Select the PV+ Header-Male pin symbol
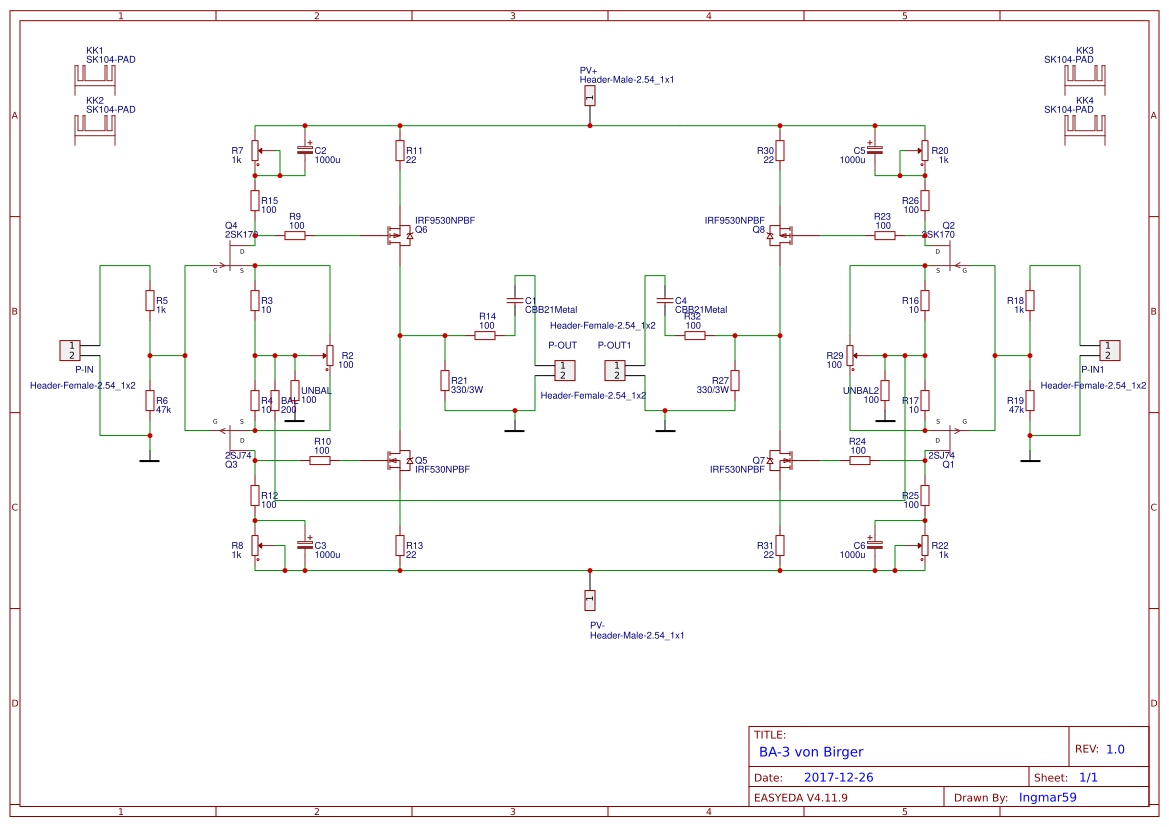The width and height of the screenshot is (1169, 827). 590,93
